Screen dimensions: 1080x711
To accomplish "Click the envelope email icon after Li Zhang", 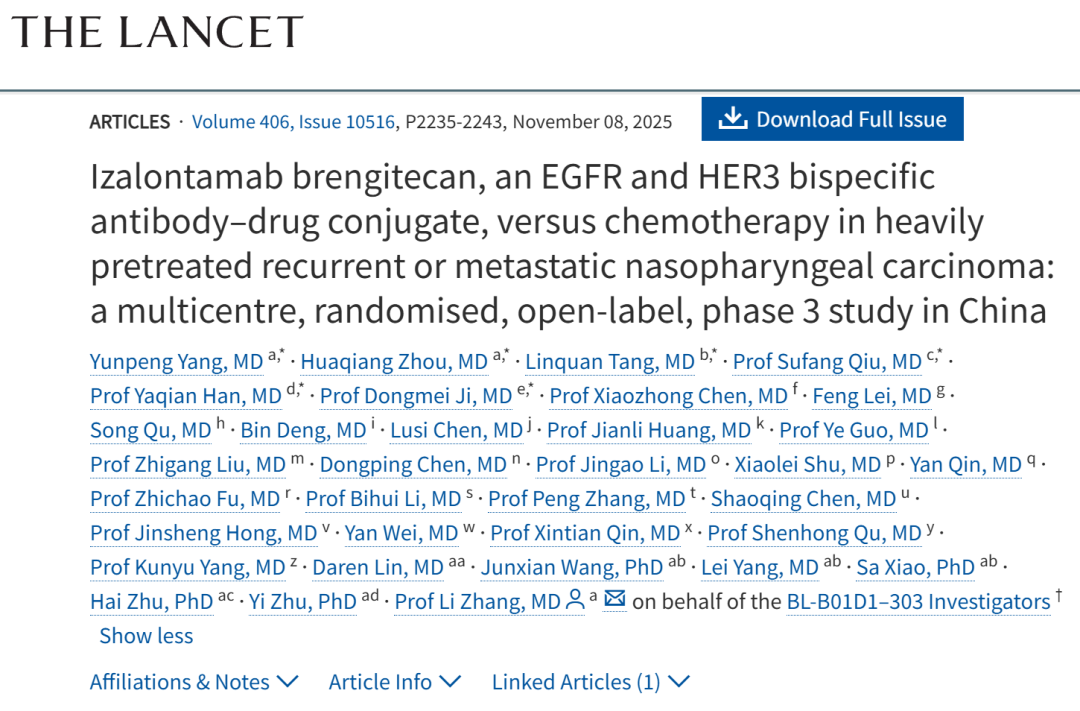I will (614, 600).
